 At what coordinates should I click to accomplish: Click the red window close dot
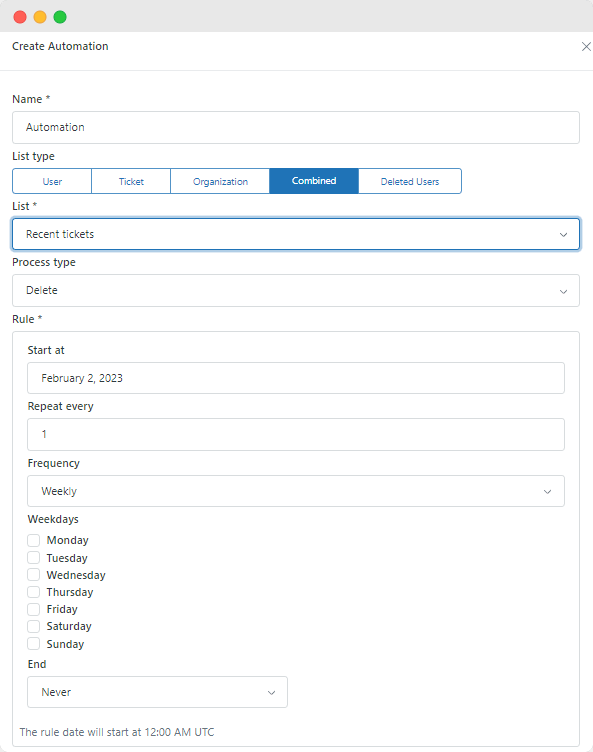pos(20,17)
